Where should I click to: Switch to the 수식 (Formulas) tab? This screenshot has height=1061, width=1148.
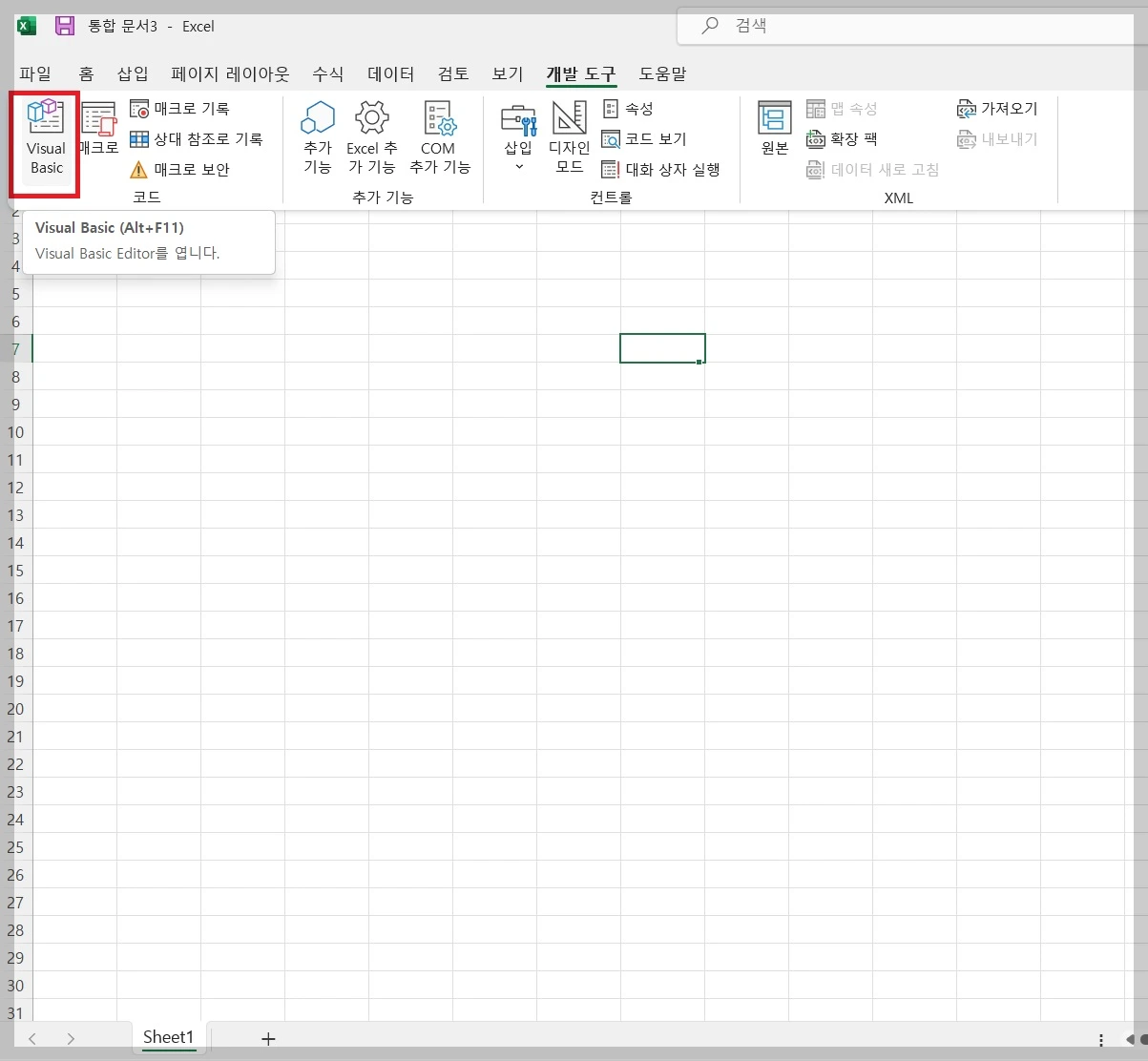pyautogui.click(x=327, y=73)
